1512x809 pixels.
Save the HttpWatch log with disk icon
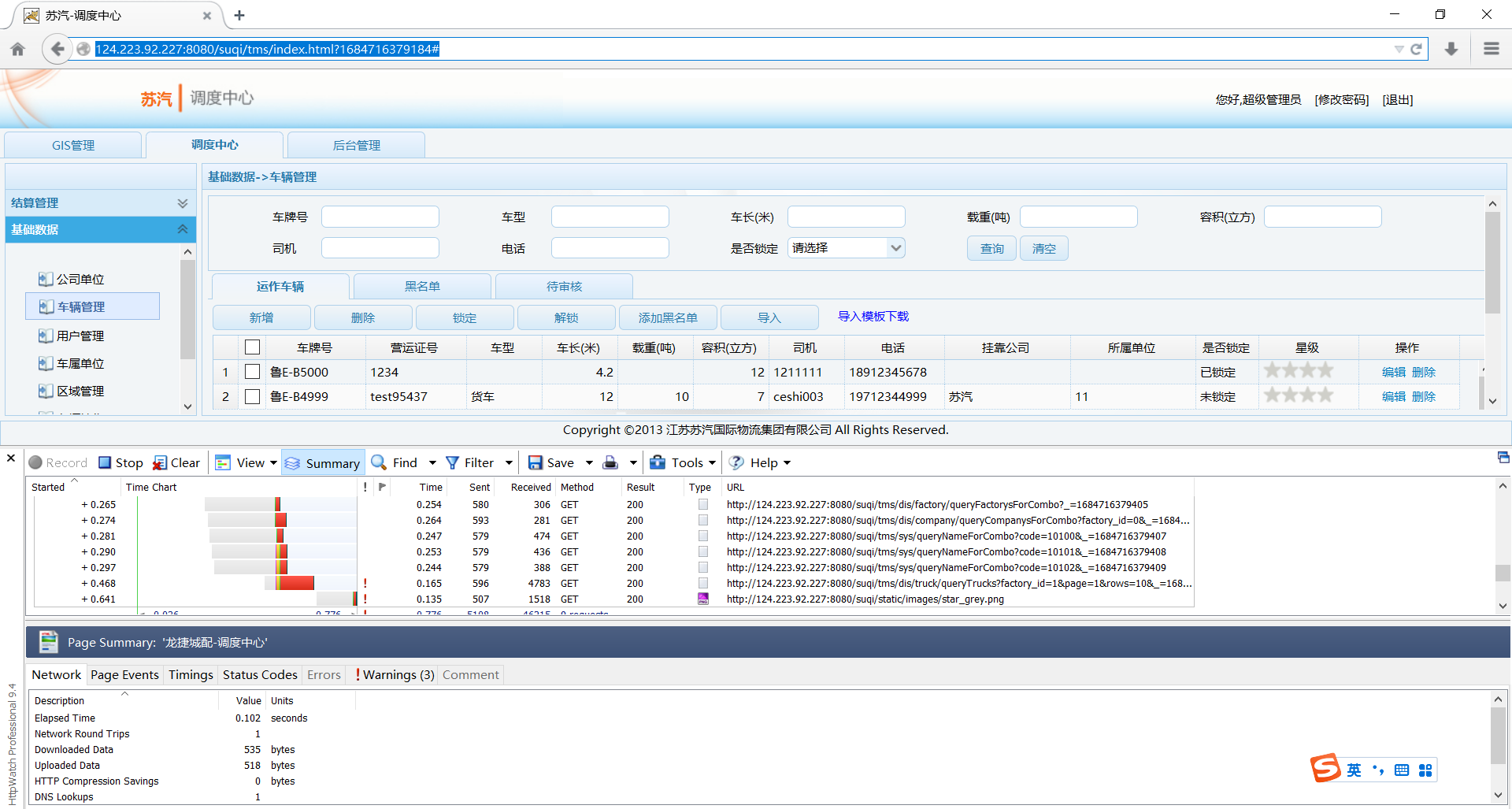pos(535,463)
